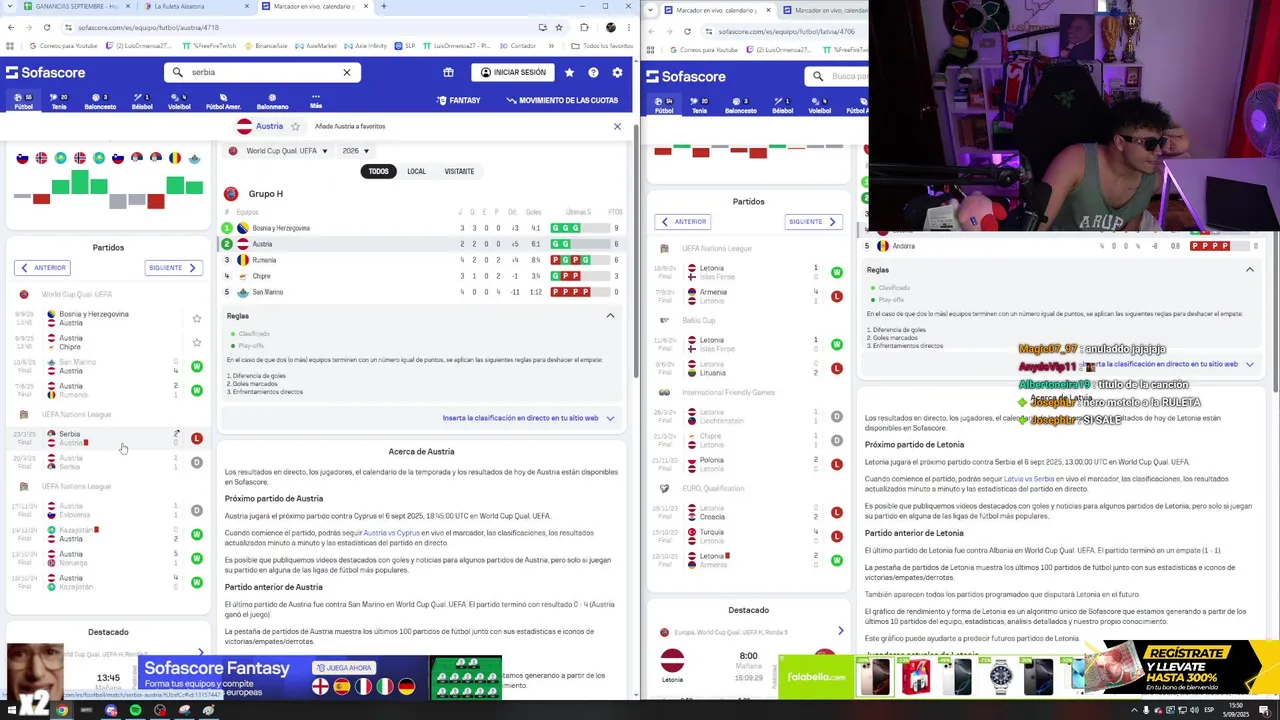Click San Marino row in Grupo H table
This screenshot has width=1280, height=720.
[x=423, y=292]
